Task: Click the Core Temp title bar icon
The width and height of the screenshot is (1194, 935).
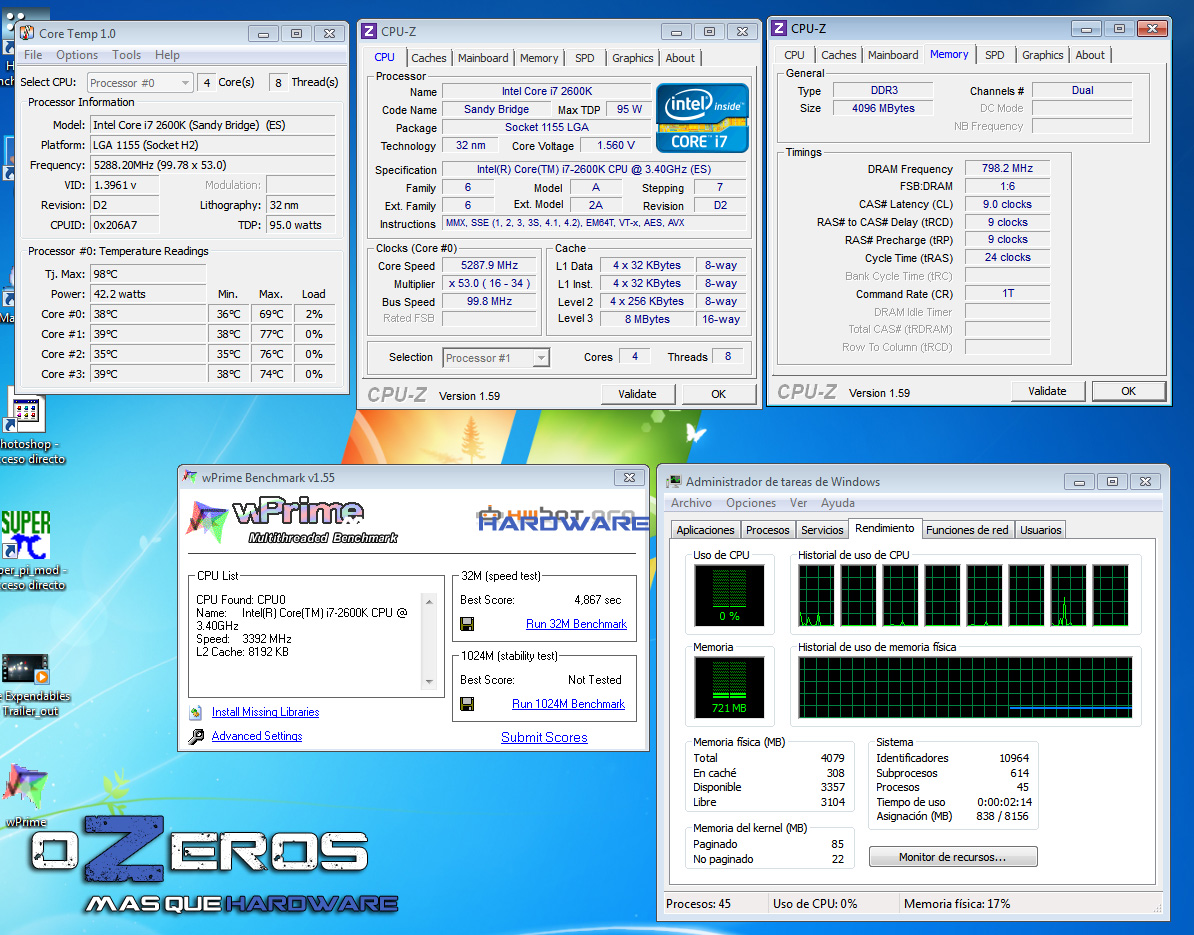Action: (27, 33)
